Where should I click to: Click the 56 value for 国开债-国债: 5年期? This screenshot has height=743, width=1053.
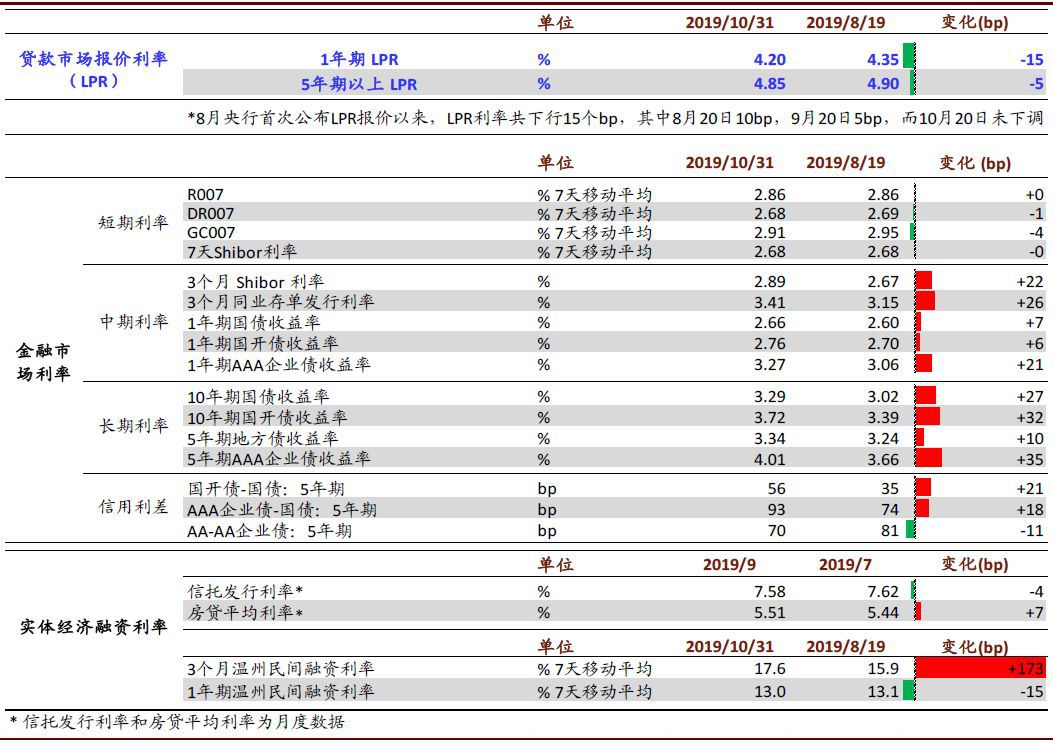(776, 488)
